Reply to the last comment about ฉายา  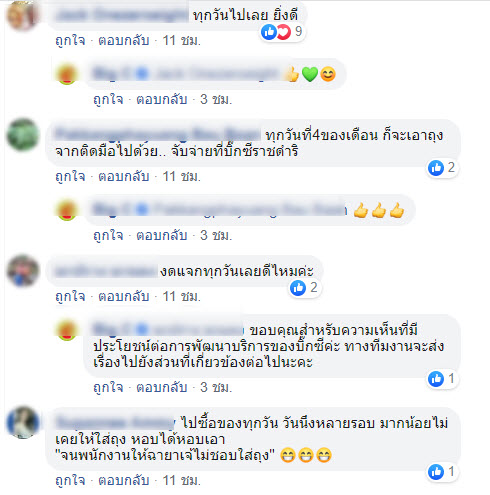(123, 480)
